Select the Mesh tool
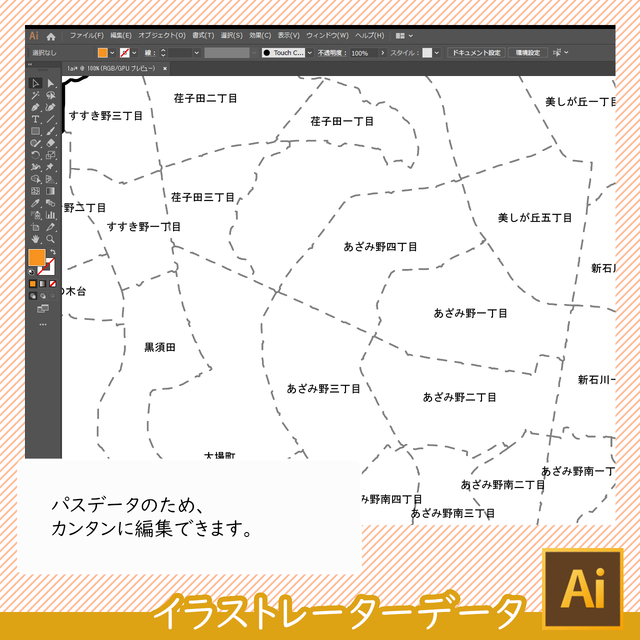This screenshot has height=640, width=640. pyautogui.click(x=36, y=191)
